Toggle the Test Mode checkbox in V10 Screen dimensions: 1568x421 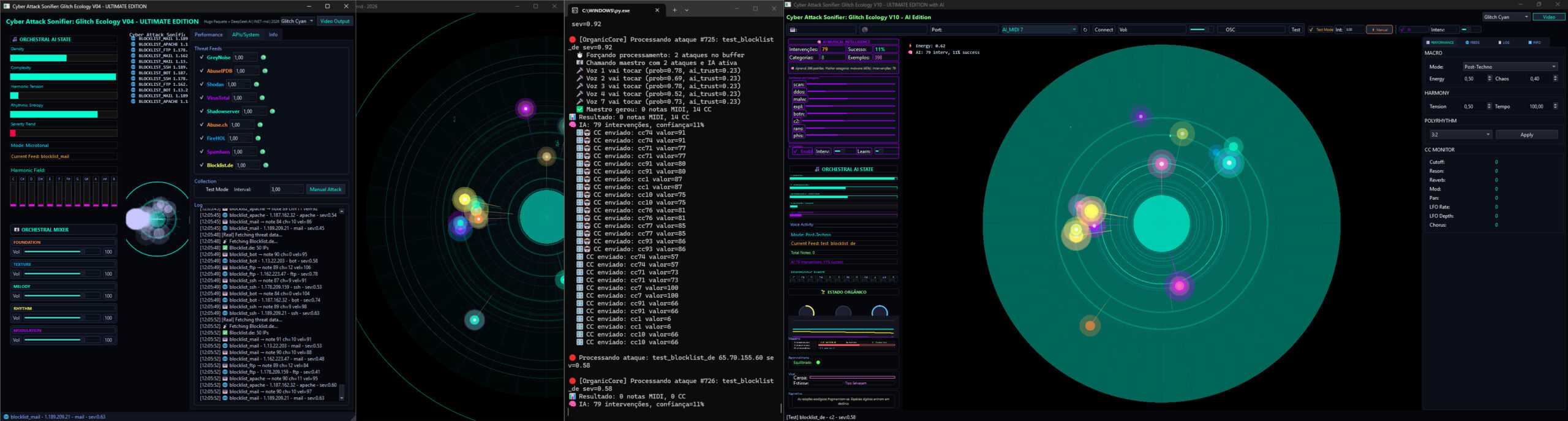coord(1311,29)
